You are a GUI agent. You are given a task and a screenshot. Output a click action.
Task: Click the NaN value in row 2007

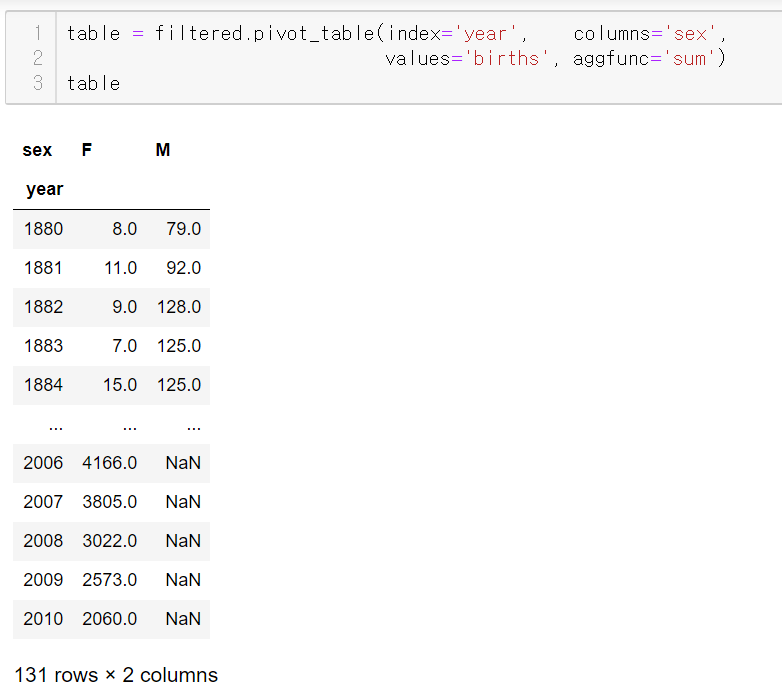click(183, 502)
